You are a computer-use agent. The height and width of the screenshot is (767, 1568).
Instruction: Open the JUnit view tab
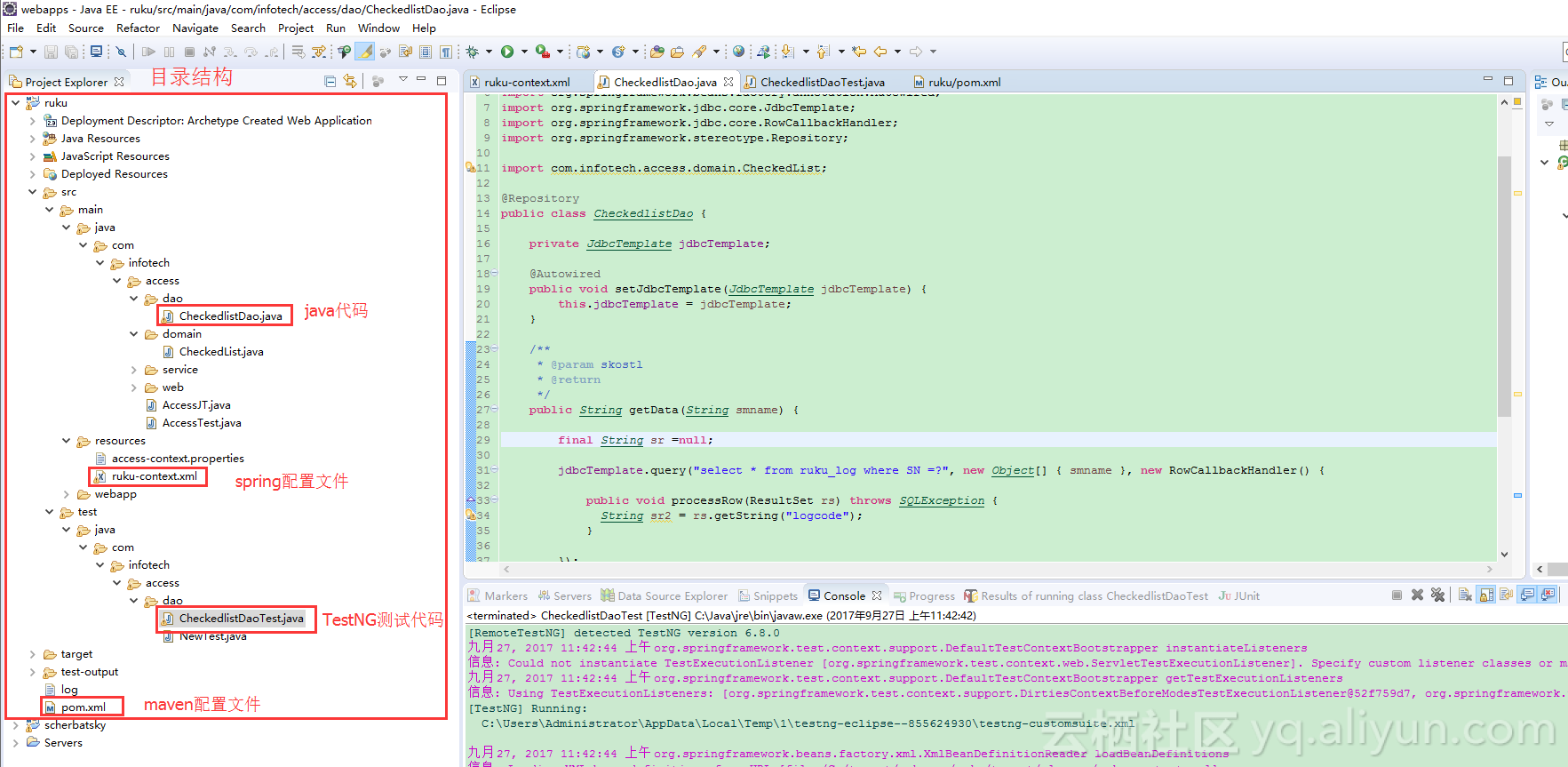(1239, 596)
